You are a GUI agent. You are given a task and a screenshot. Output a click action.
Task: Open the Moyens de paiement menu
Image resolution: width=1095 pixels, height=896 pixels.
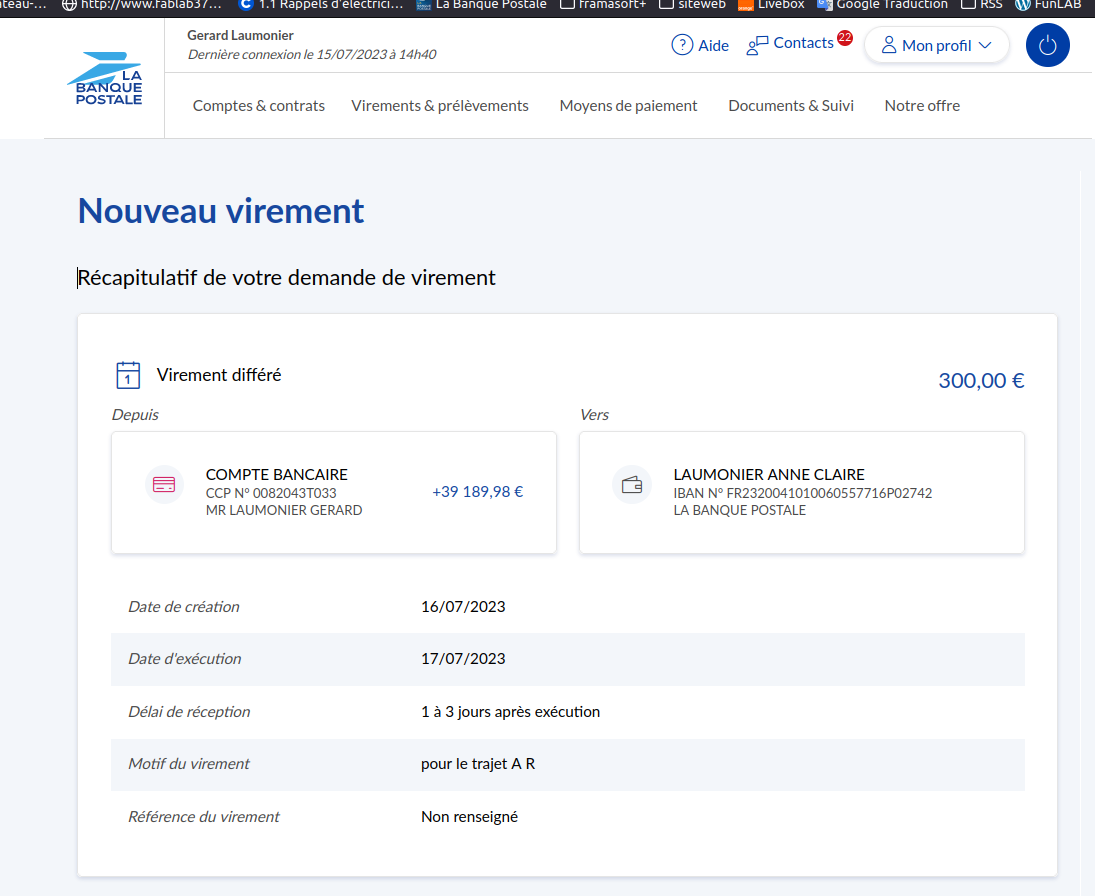(628, 106)
